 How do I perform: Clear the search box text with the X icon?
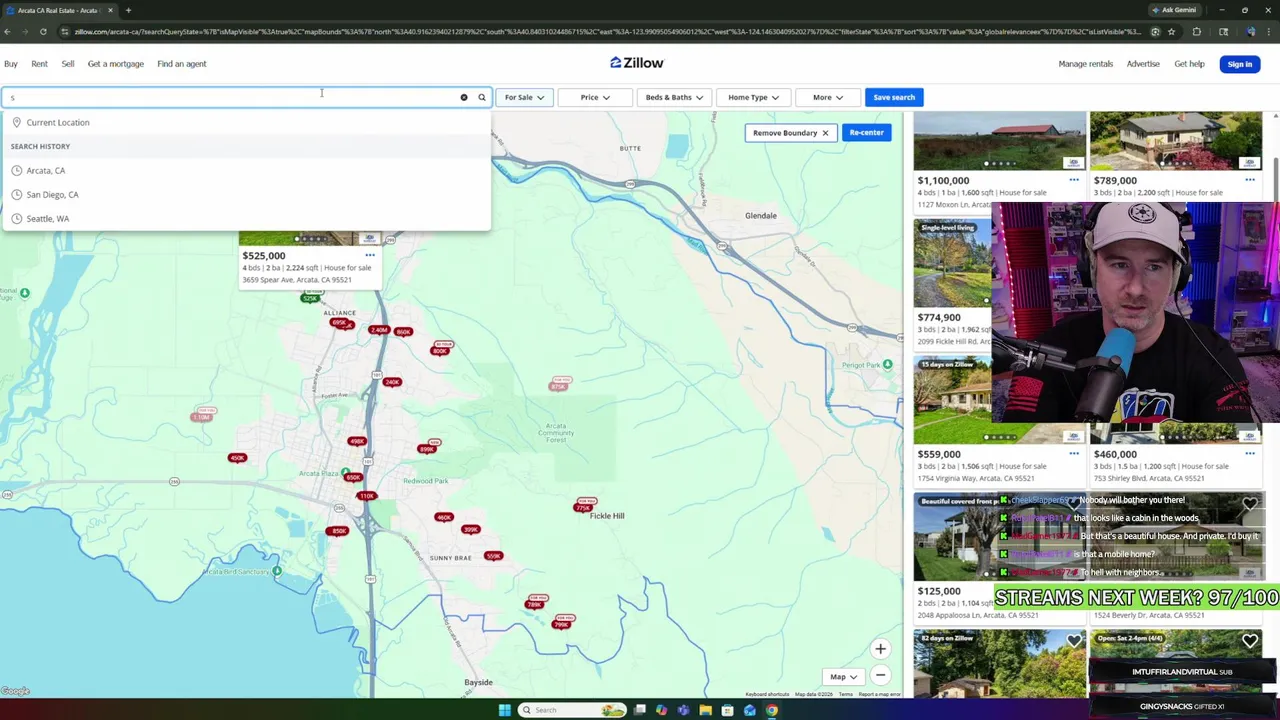464,97
